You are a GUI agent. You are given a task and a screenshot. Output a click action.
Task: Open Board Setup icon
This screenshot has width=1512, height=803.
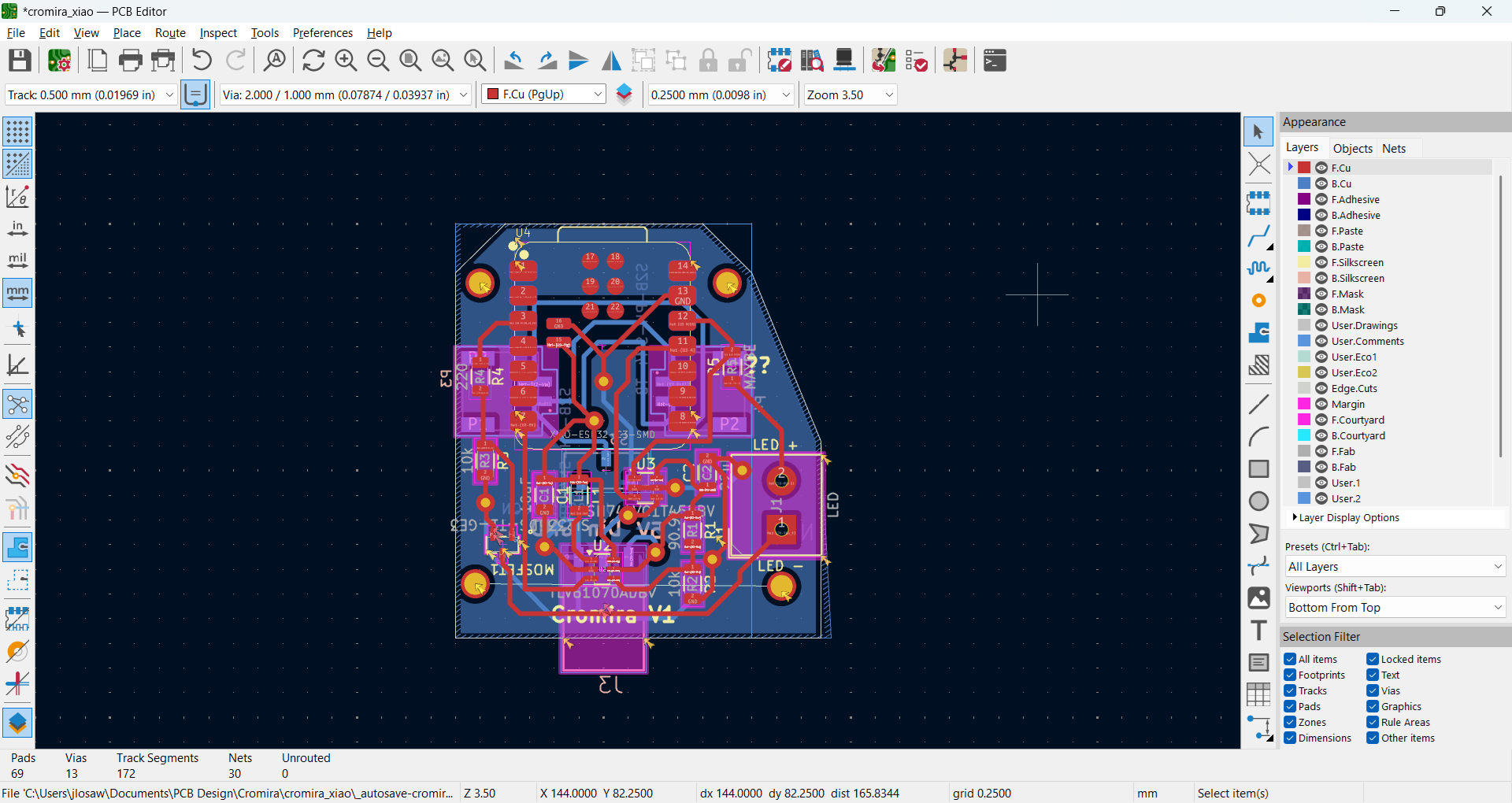click(x=60, y=61)
